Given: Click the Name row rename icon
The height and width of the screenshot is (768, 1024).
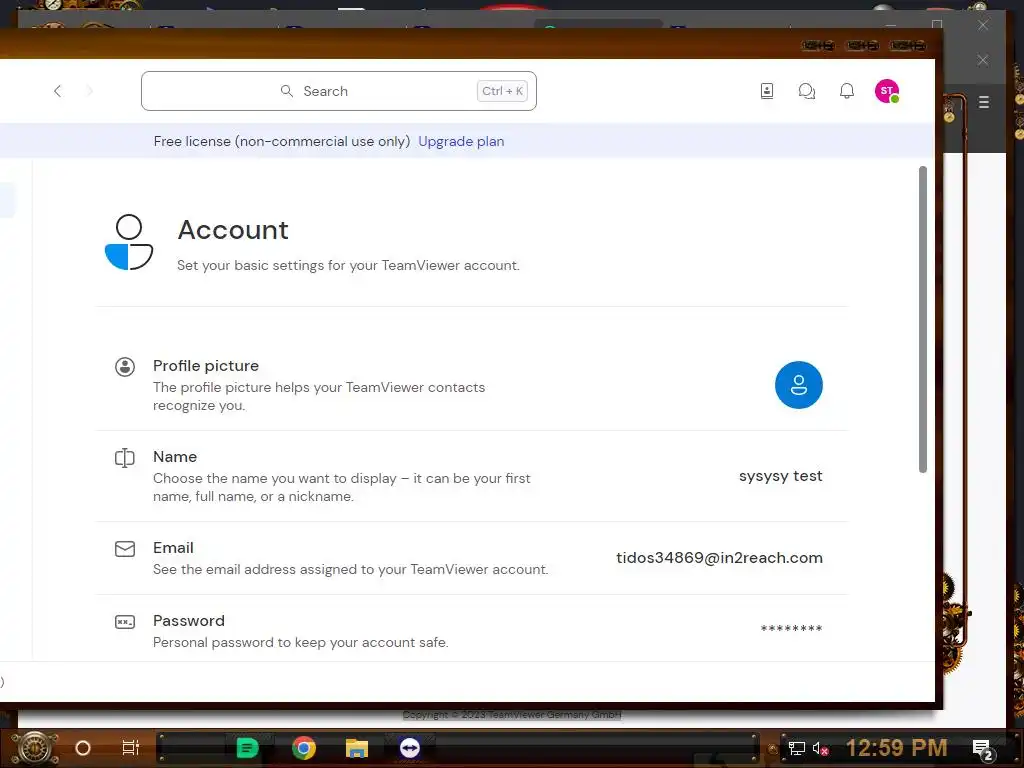Looking at the screenshot, I should [125, 458].
